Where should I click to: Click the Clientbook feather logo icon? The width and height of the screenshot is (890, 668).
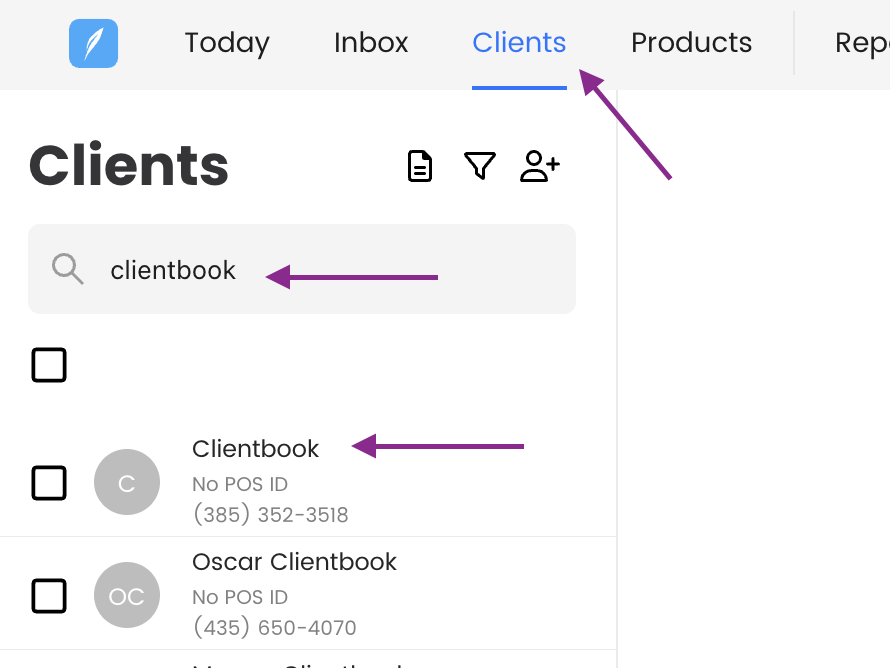coord(93,44)
